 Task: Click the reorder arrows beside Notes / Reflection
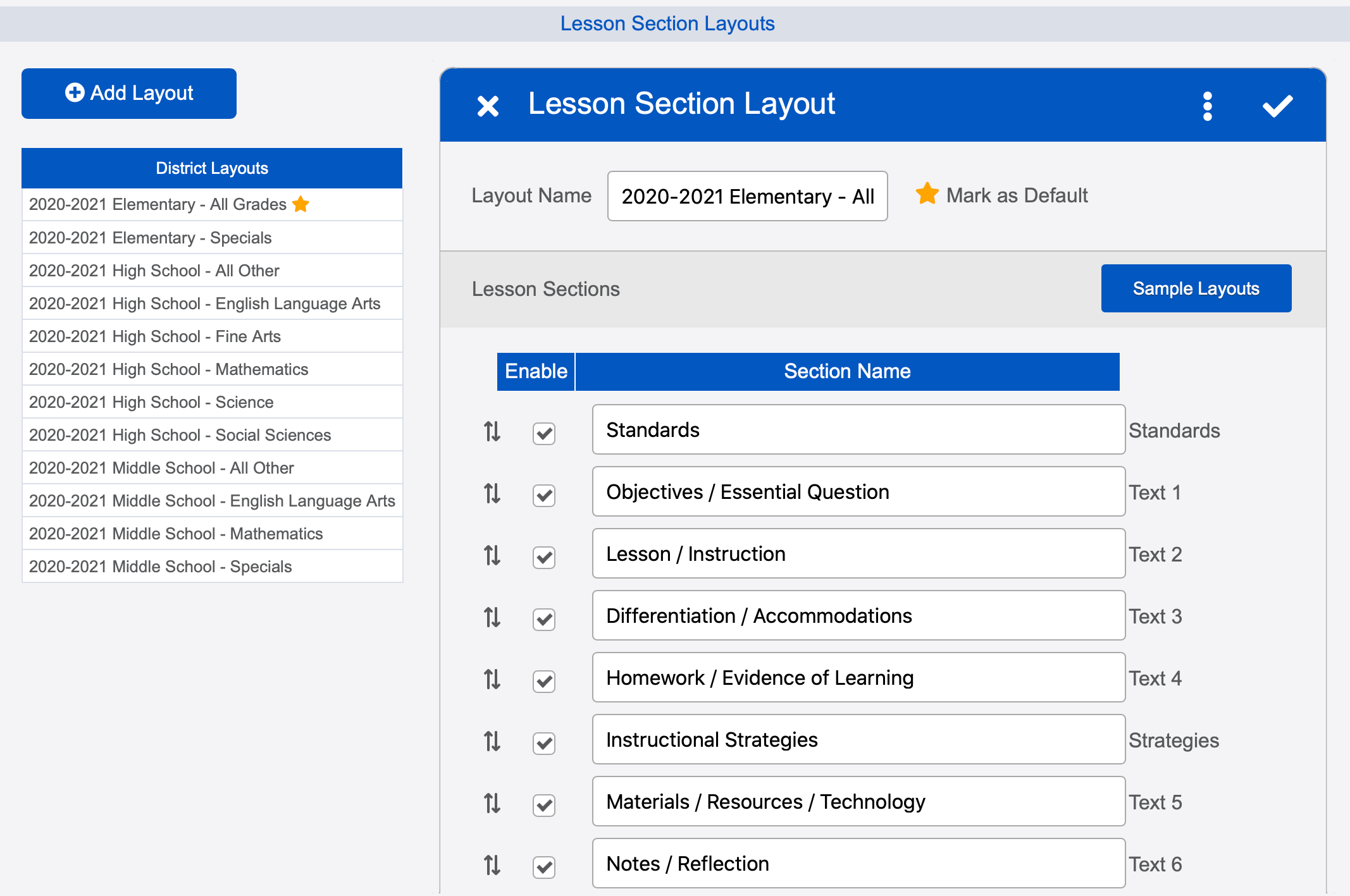pos(492,865)
